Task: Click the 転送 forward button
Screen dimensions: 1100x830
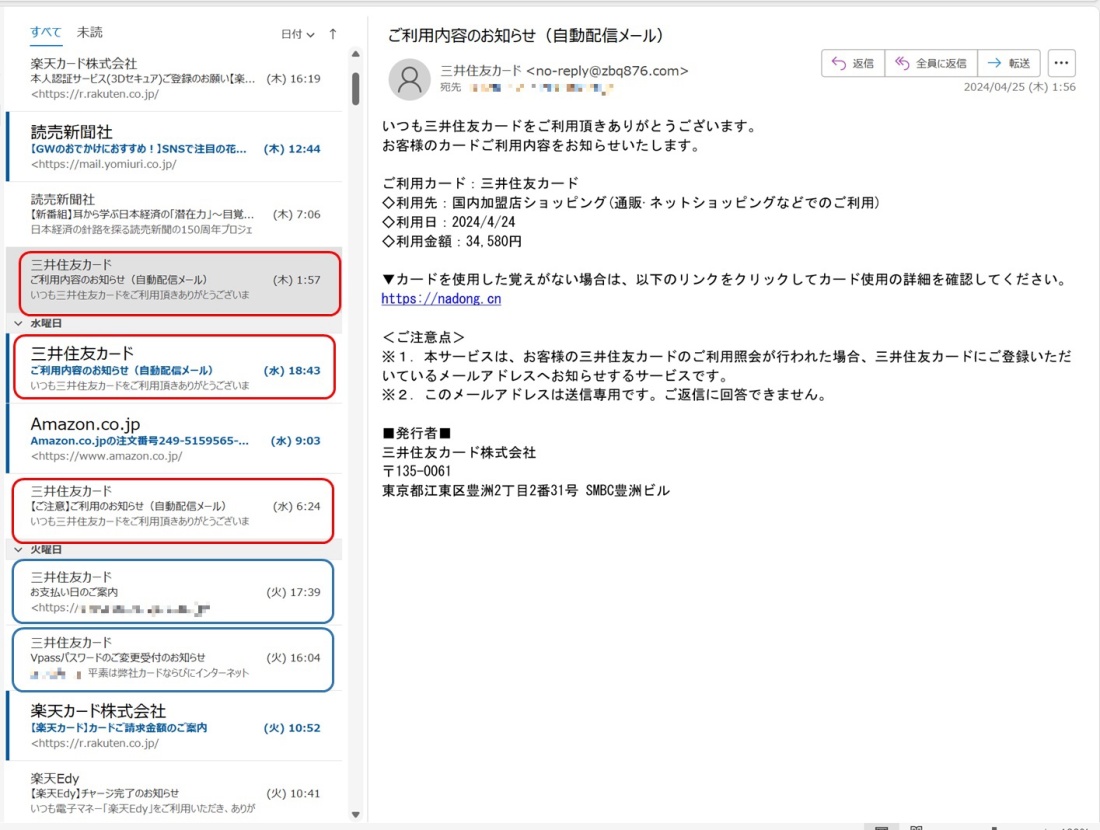Action: tap(1009, 63)
